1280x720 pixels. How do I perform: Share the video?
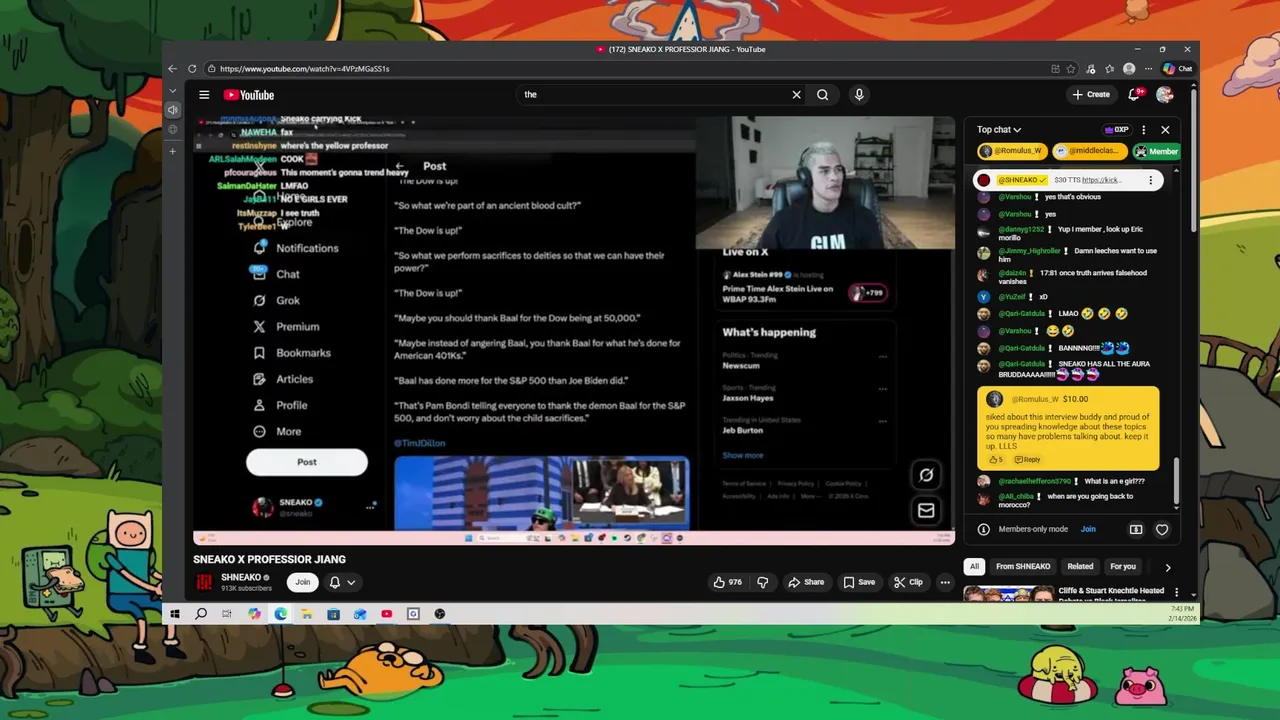pyautogui.click(x=806, y=582)
